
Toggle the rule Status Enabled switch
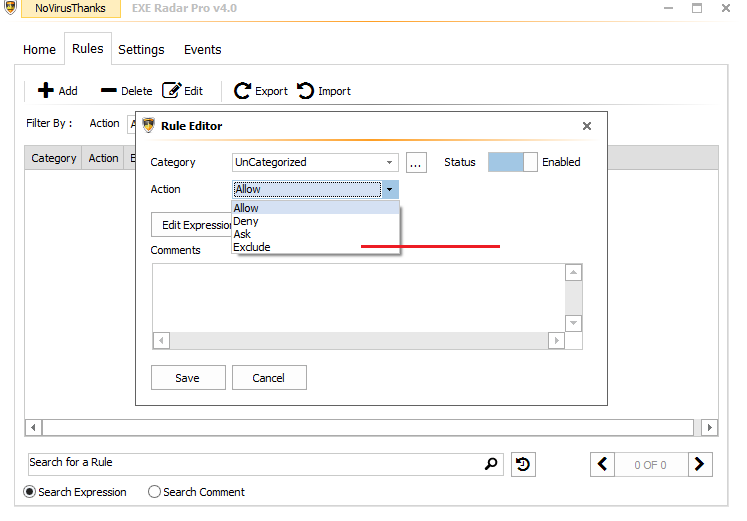[x=512, y=162]
